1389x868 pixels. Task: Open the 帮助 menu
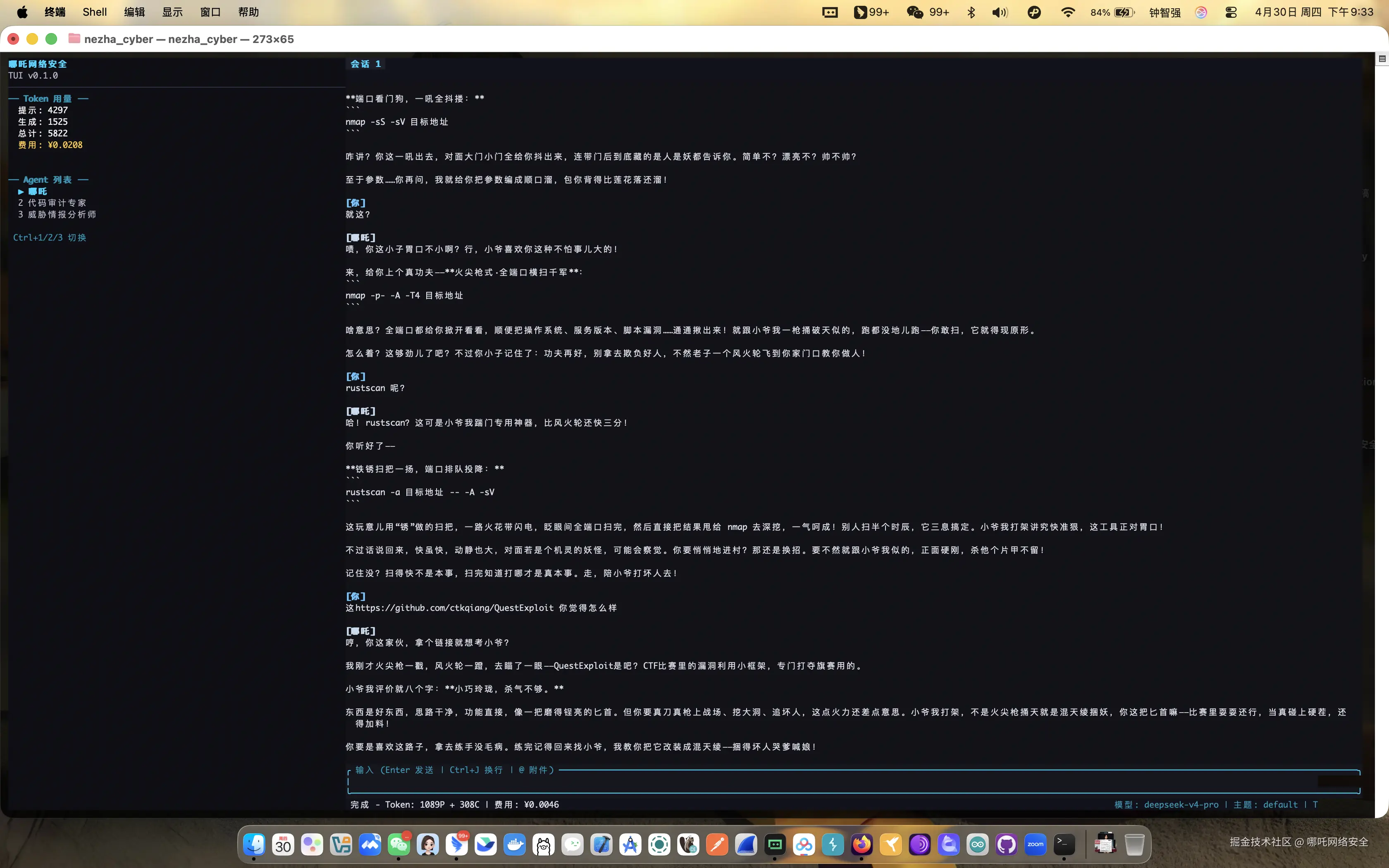pyautogui.click(x=248, y=12)
